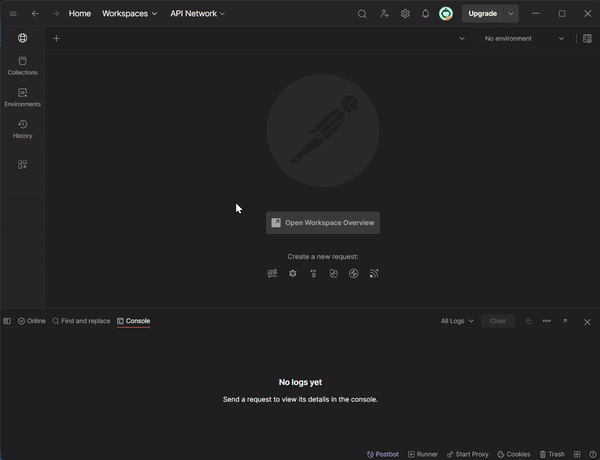Click the workspace globe icon in sidebar

tap(23, 38)
